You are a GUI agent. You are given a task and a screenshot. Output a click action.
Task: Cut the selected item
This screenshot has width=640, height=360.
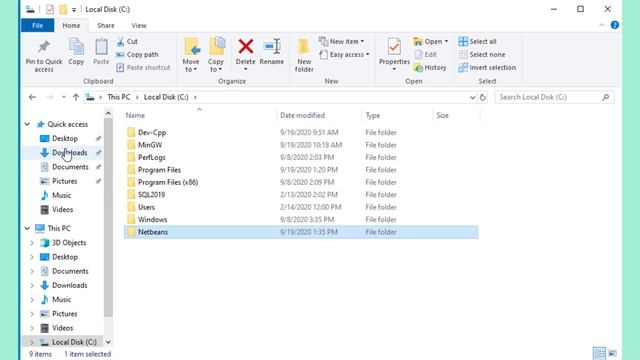[127, 42]
